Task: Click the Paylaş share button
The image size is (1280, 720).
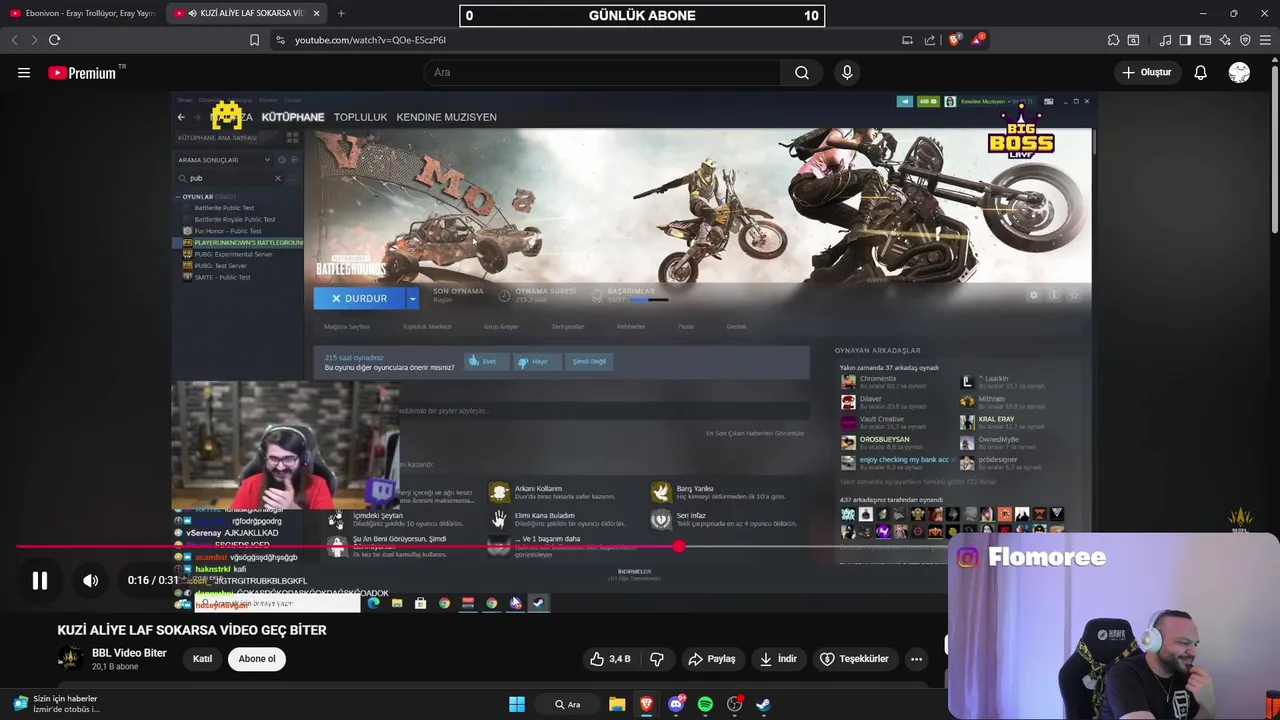Action: click(712, 659)
